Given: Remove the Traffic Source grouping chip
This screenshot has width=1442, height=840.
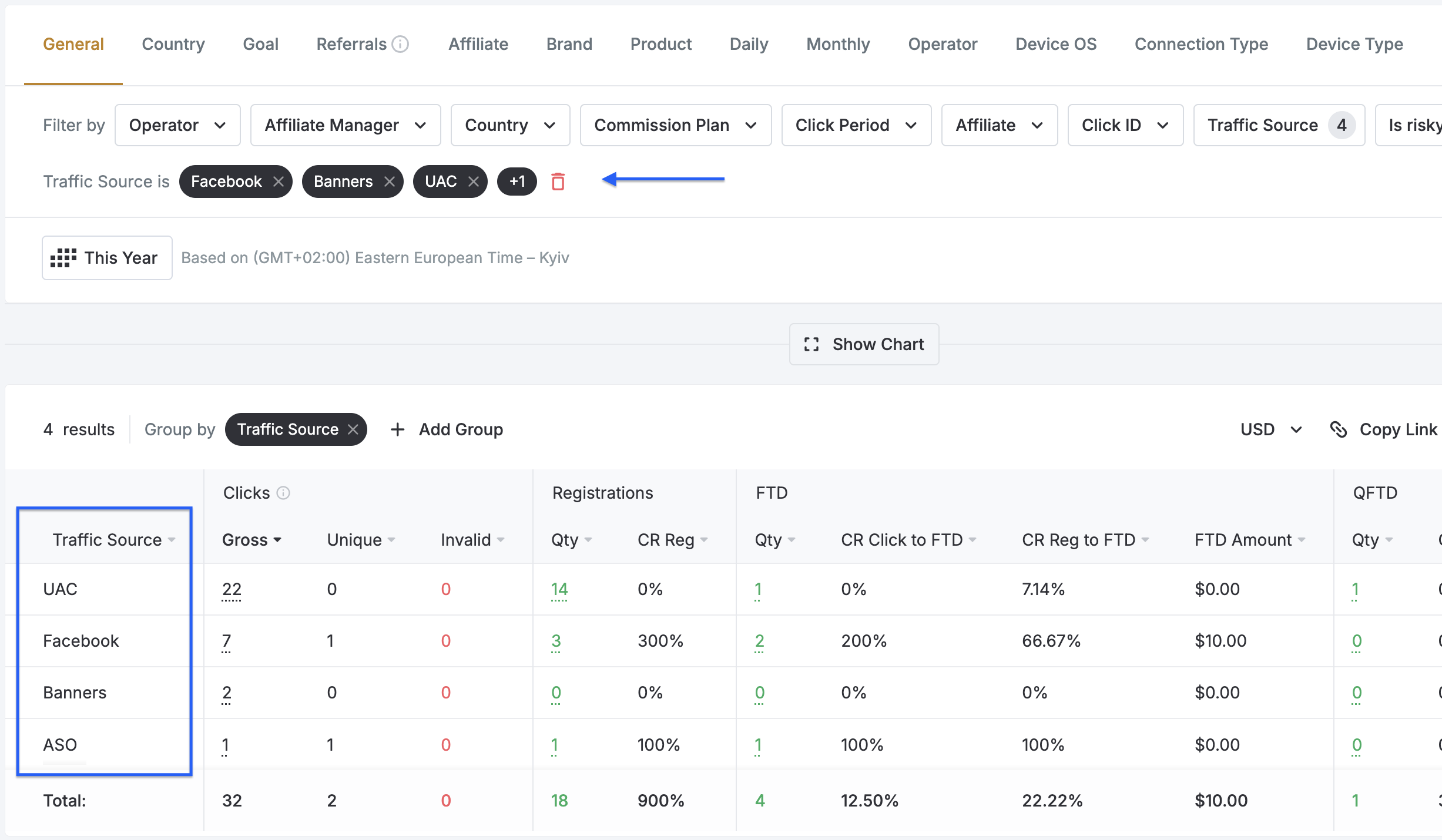Looking at the screenshot, I should (353, 429).
